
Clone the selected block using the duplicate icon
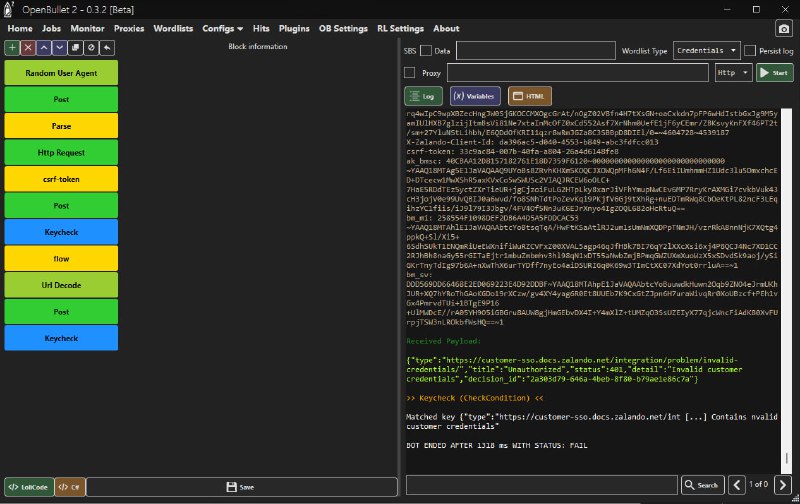pyautogui.click(x=76, y=48)
